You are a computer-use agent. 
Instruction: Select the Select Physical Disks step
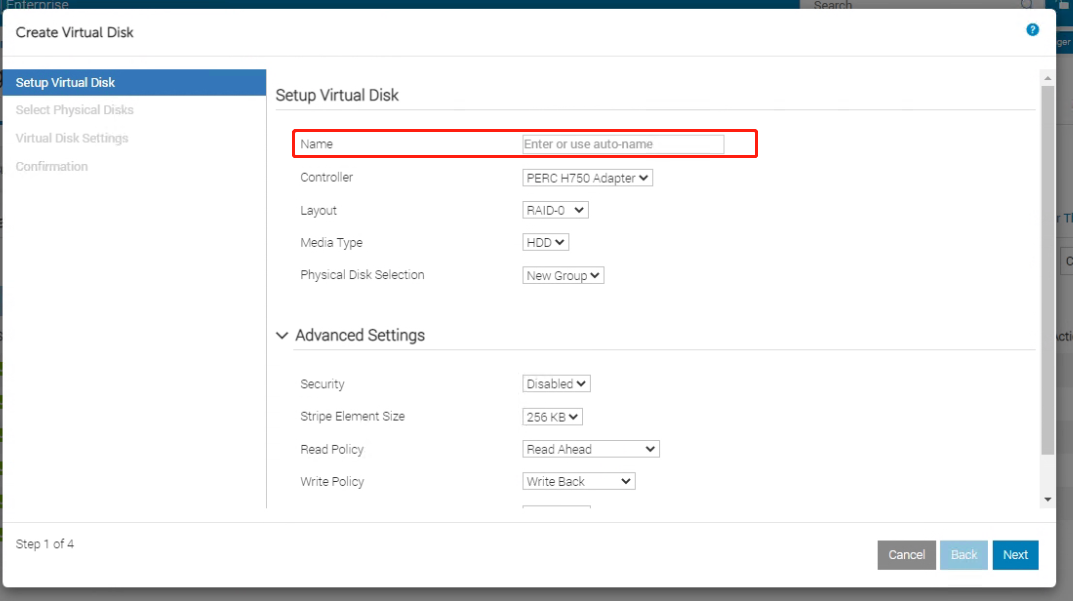click(x=75, y=110)
